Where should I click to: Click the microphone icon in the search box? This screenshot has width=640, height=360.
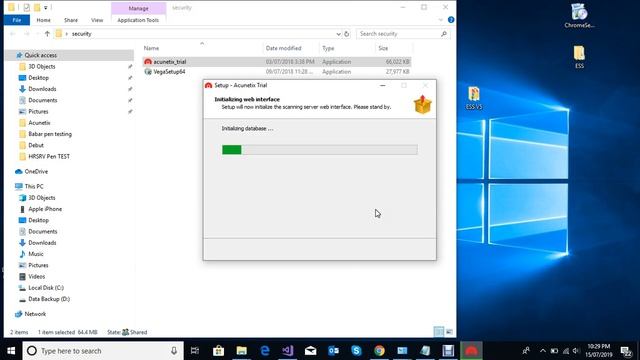pos(174,351)
